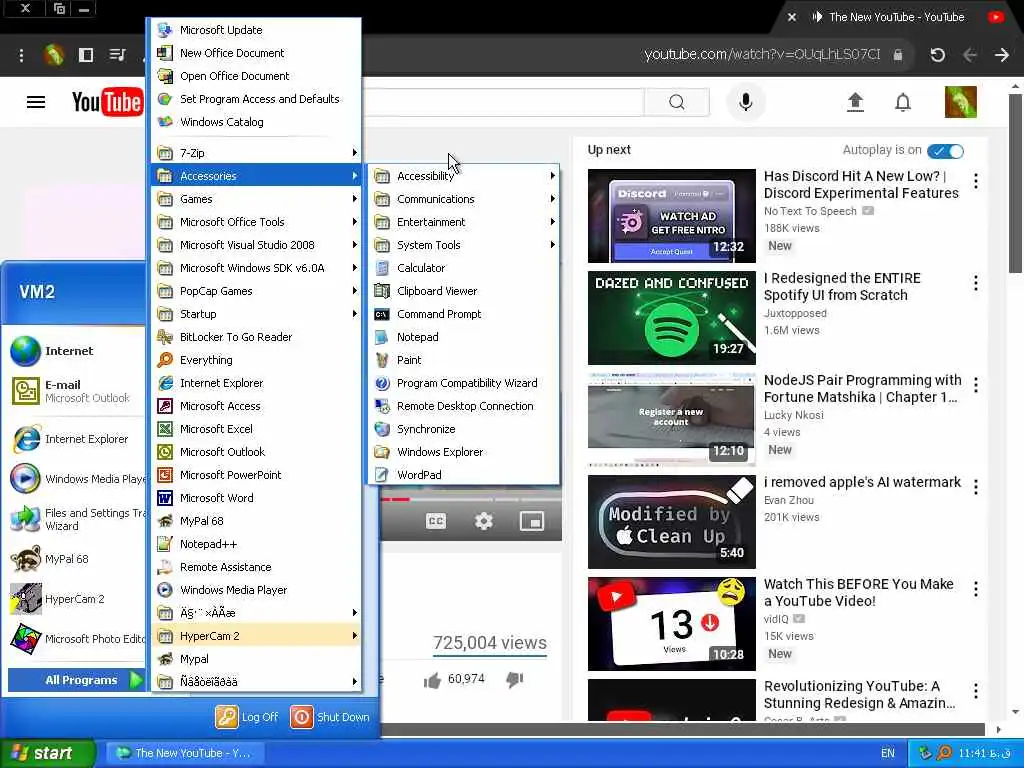1024x768 pixels.
Task: Open Discord Experimental Features video thumbnail
Action: pos(671,216)
